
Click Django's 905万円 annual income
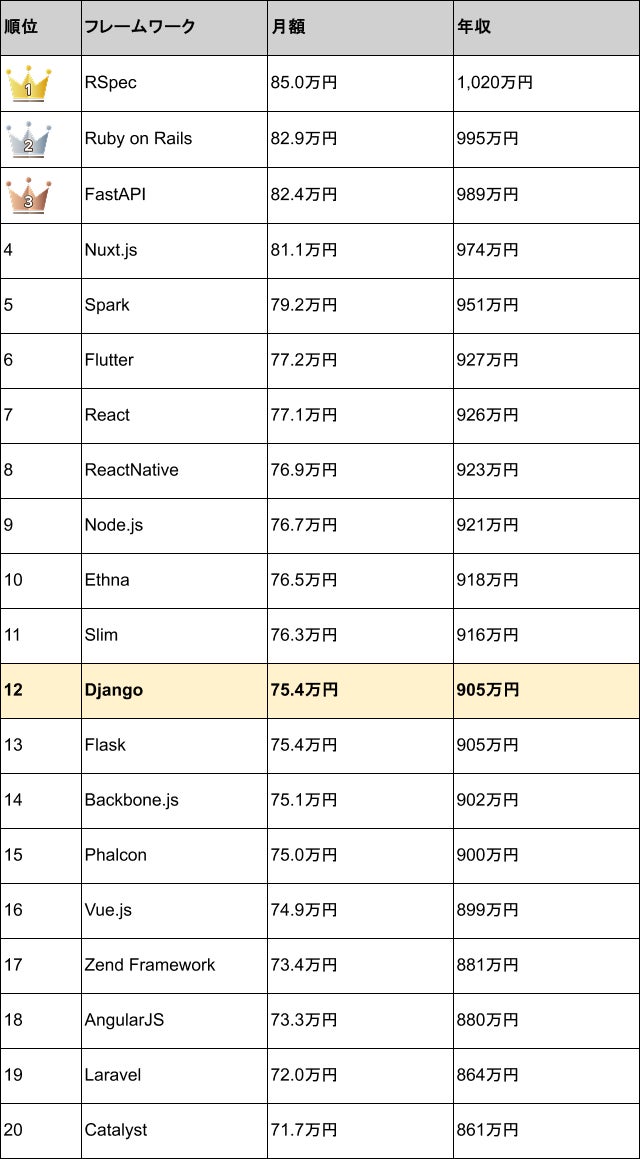point(488,690)
